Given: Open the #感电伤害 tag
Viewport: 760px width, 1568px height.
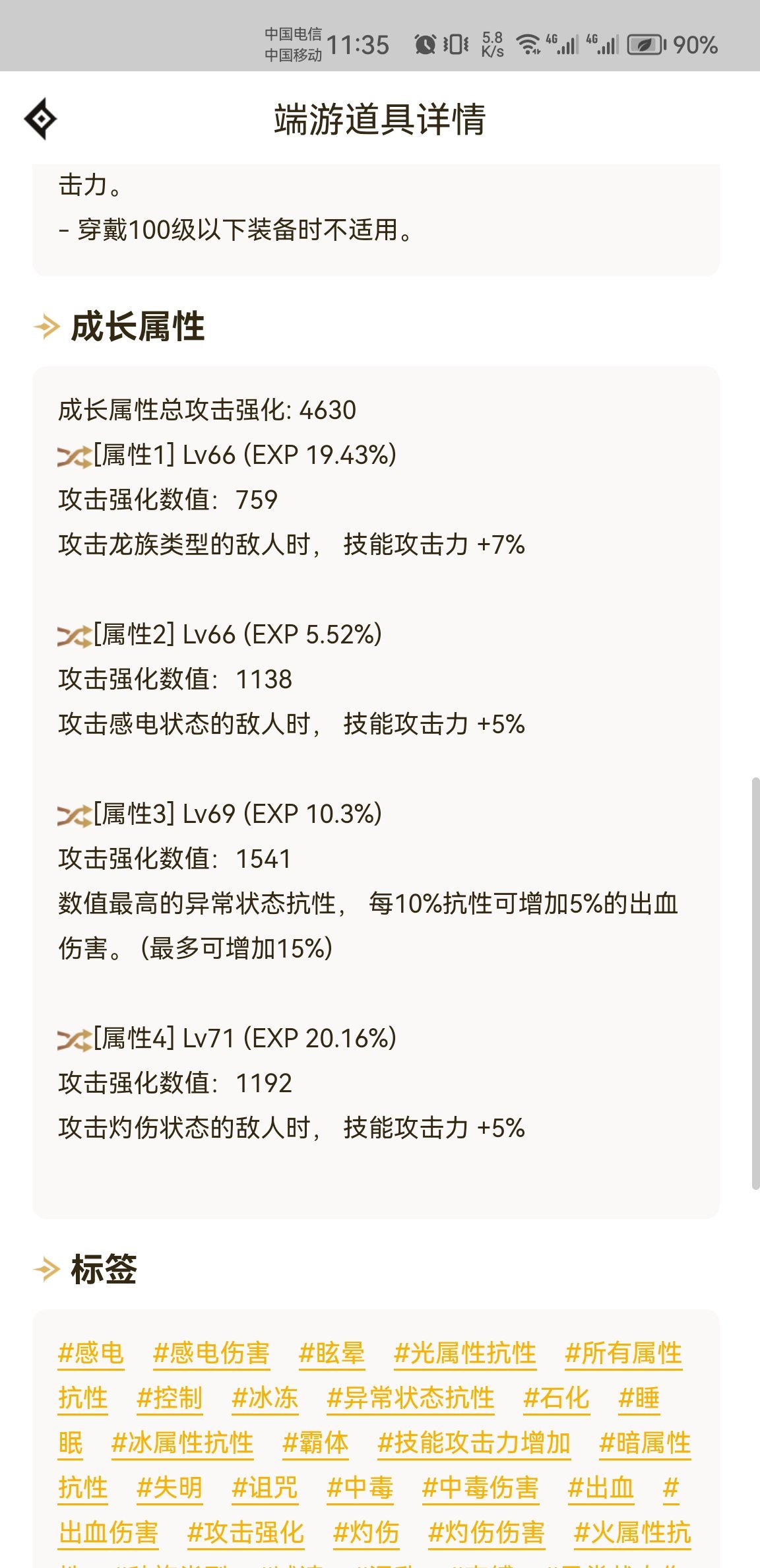Looking at the screenshot, I should pos(211,1353).
